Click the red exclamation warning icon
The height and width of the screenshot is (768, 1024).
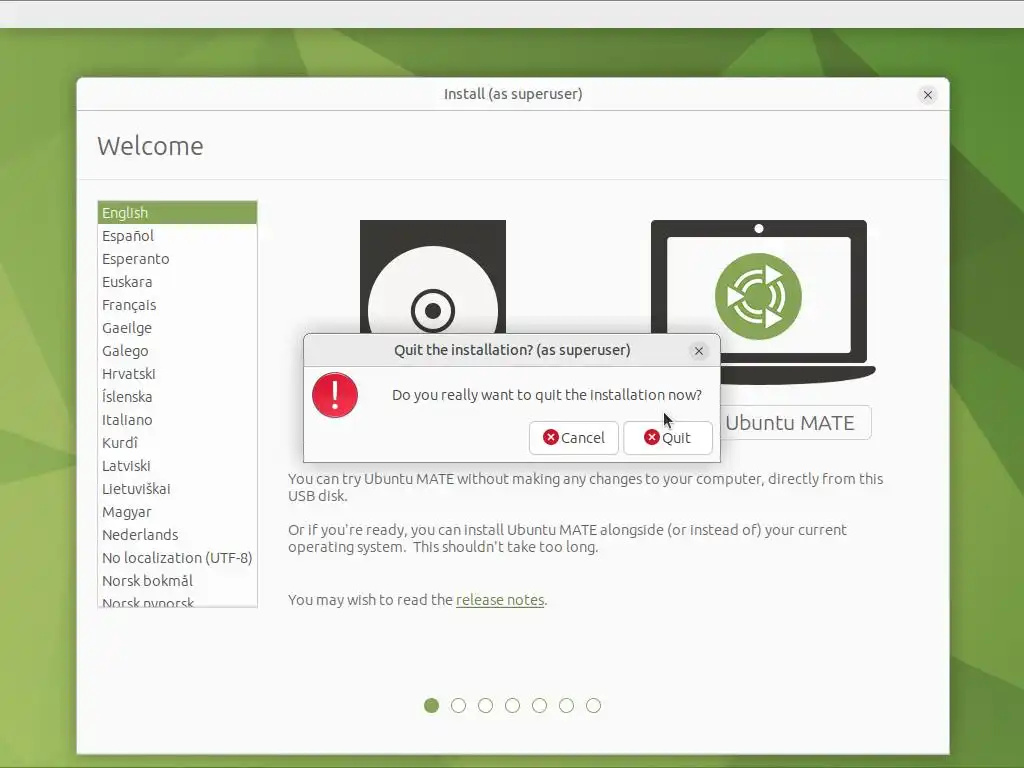point(335,395)
